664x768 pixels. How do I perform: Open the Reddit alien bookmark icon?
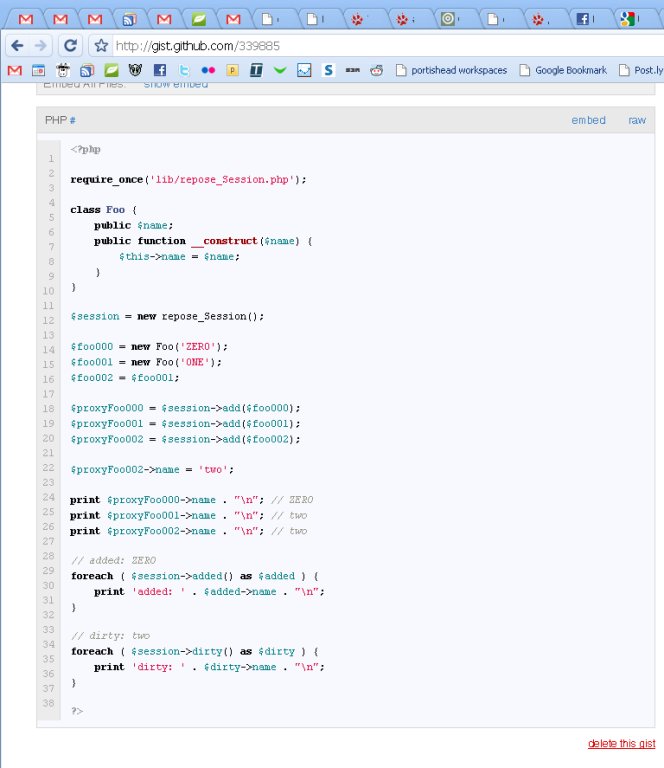coord(376,70)
